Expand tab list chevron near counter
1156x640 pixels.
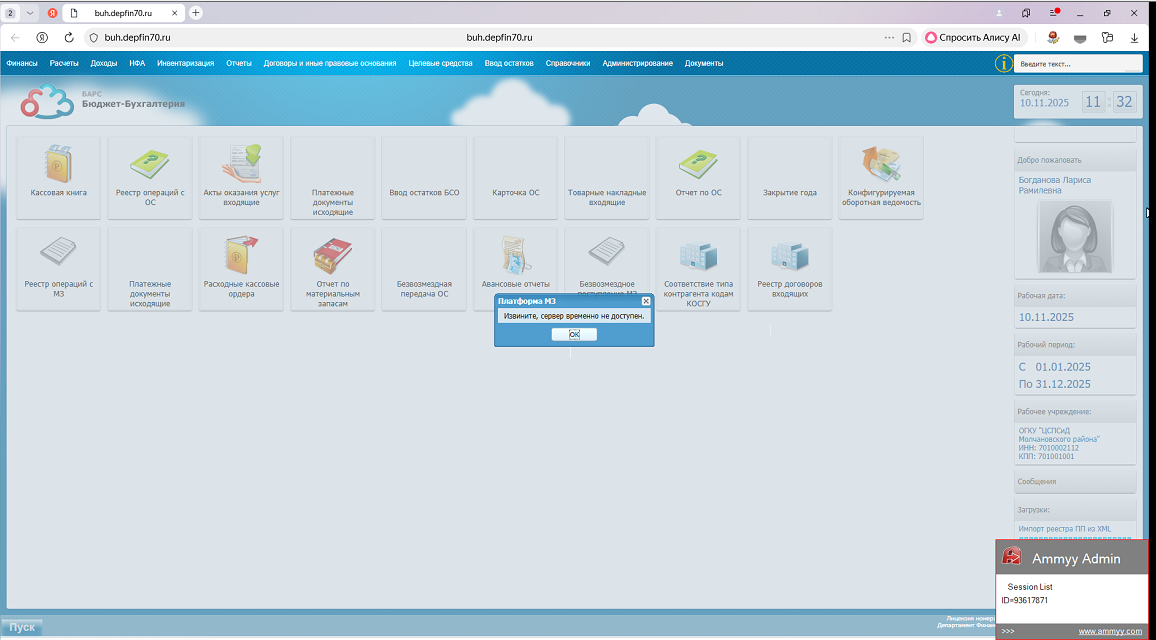pos(30,13)
